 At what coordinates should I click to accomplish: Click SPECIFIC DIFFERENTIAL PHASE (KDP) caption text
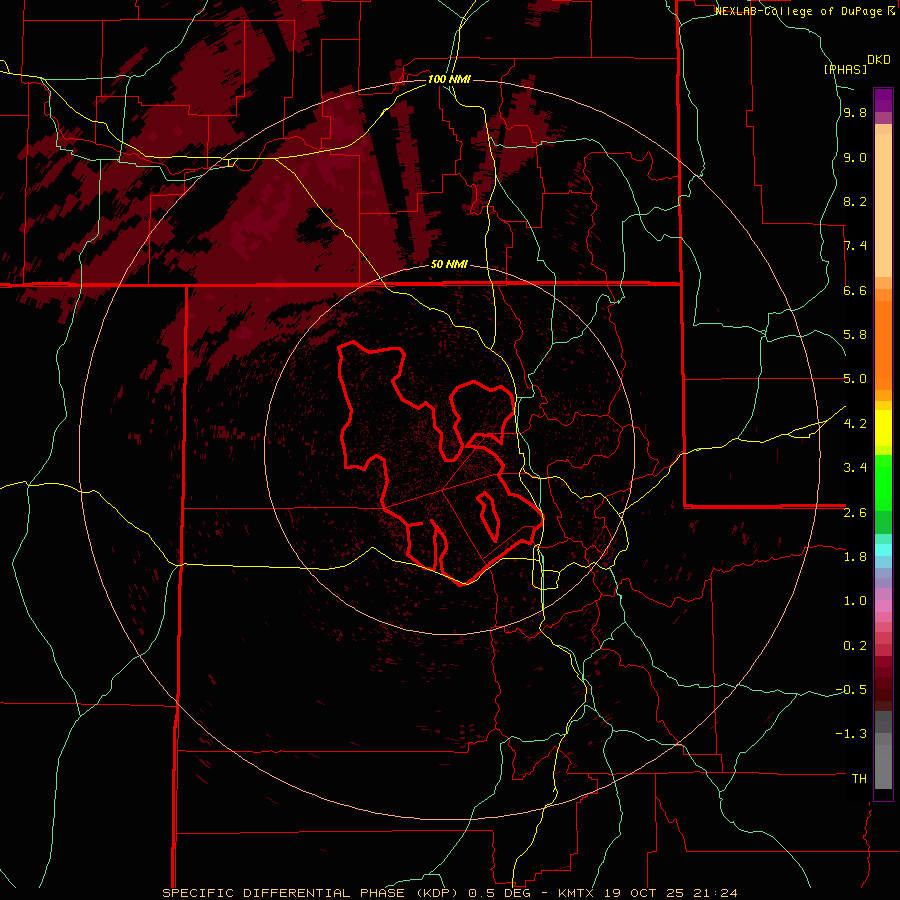pyautogui.click(x=311, y=893)
